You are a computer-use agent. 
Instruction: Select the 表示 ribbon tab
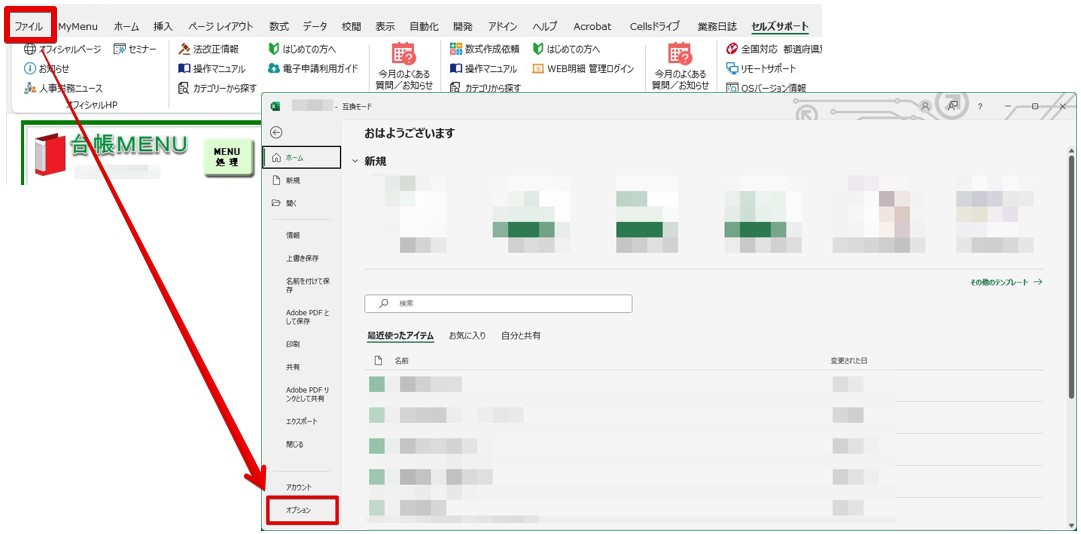[x=385, y=27]
